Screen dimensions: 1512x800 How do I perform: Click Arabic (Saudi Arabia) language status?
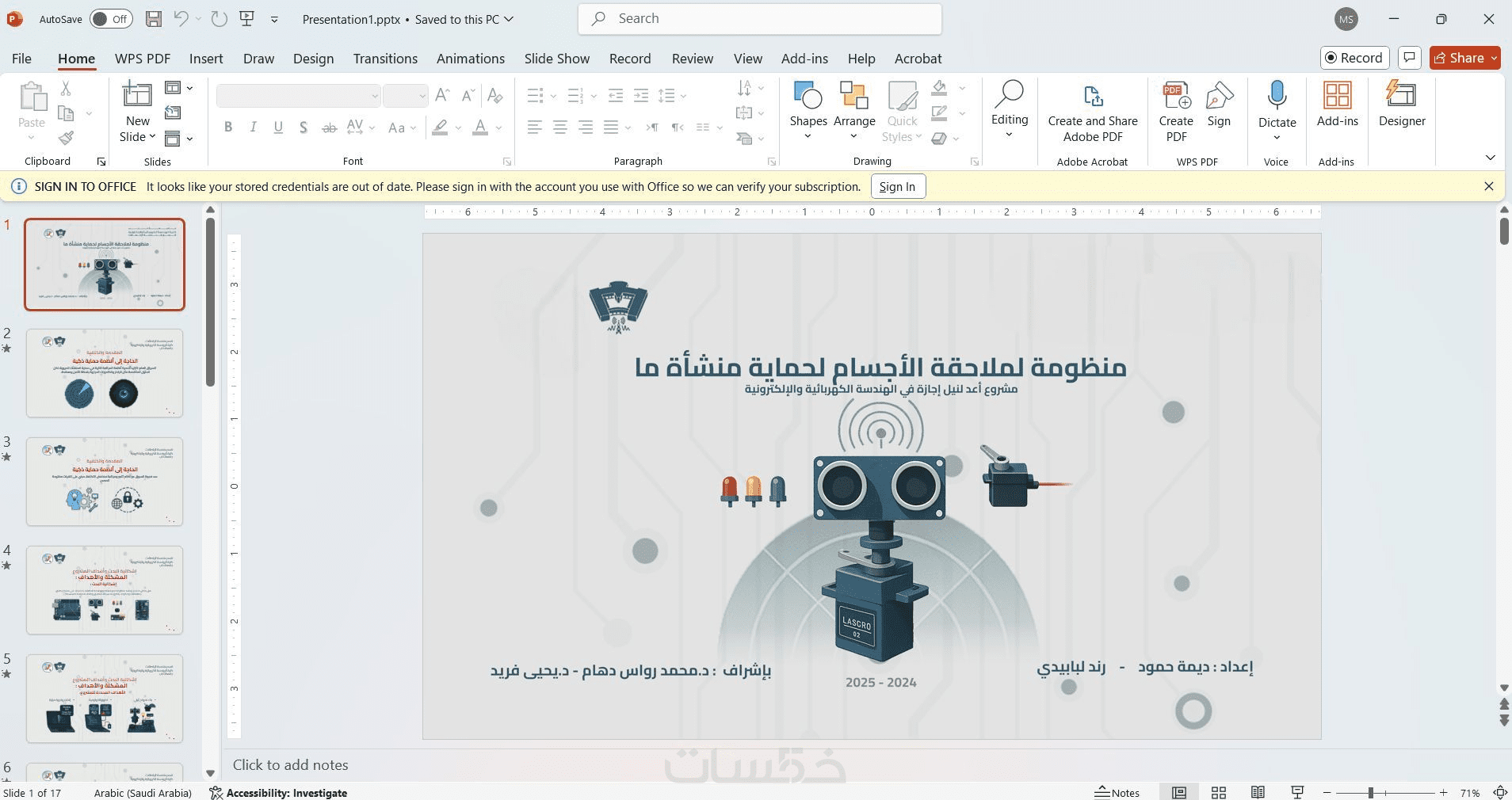(143, 792)
